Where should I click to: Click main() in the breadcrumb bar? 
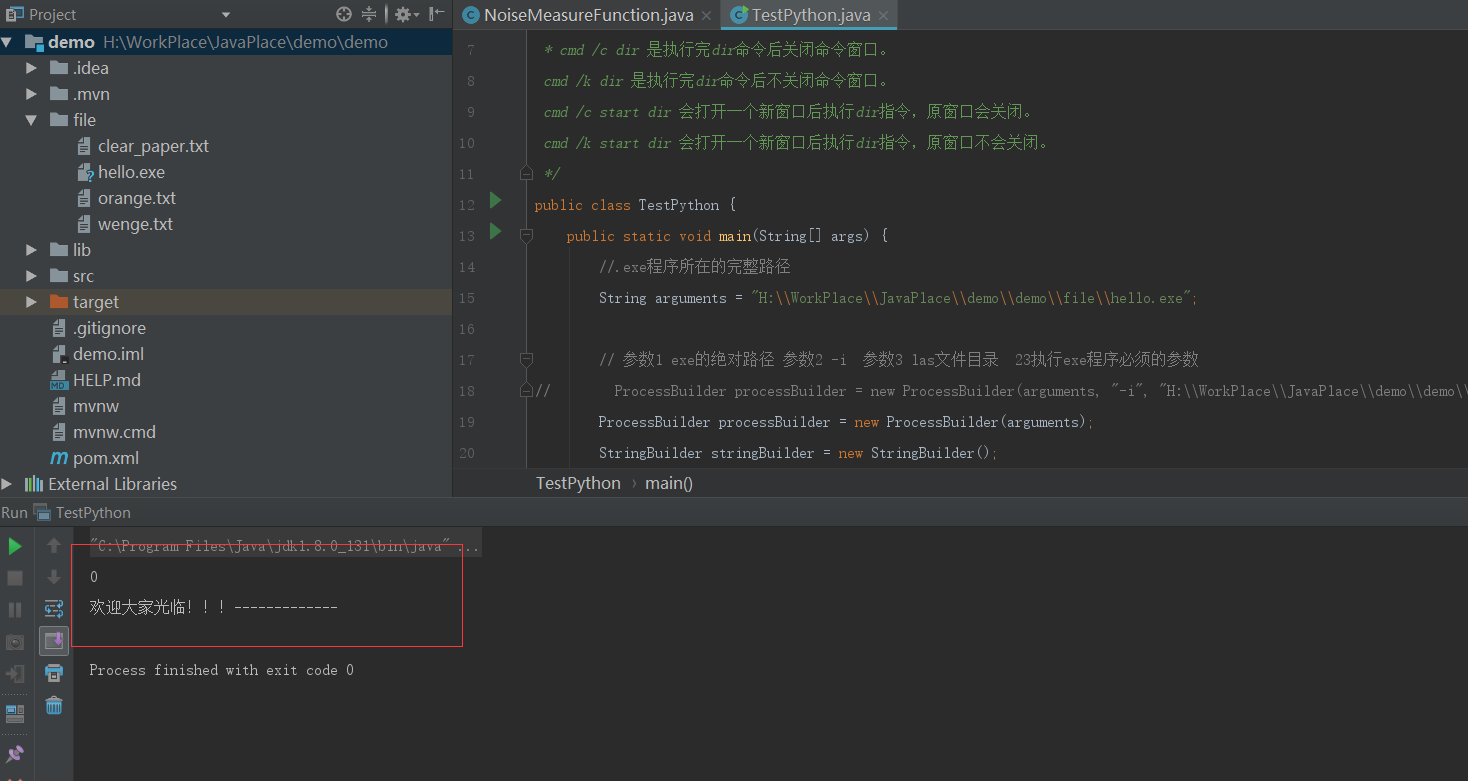tap(668, 483)
